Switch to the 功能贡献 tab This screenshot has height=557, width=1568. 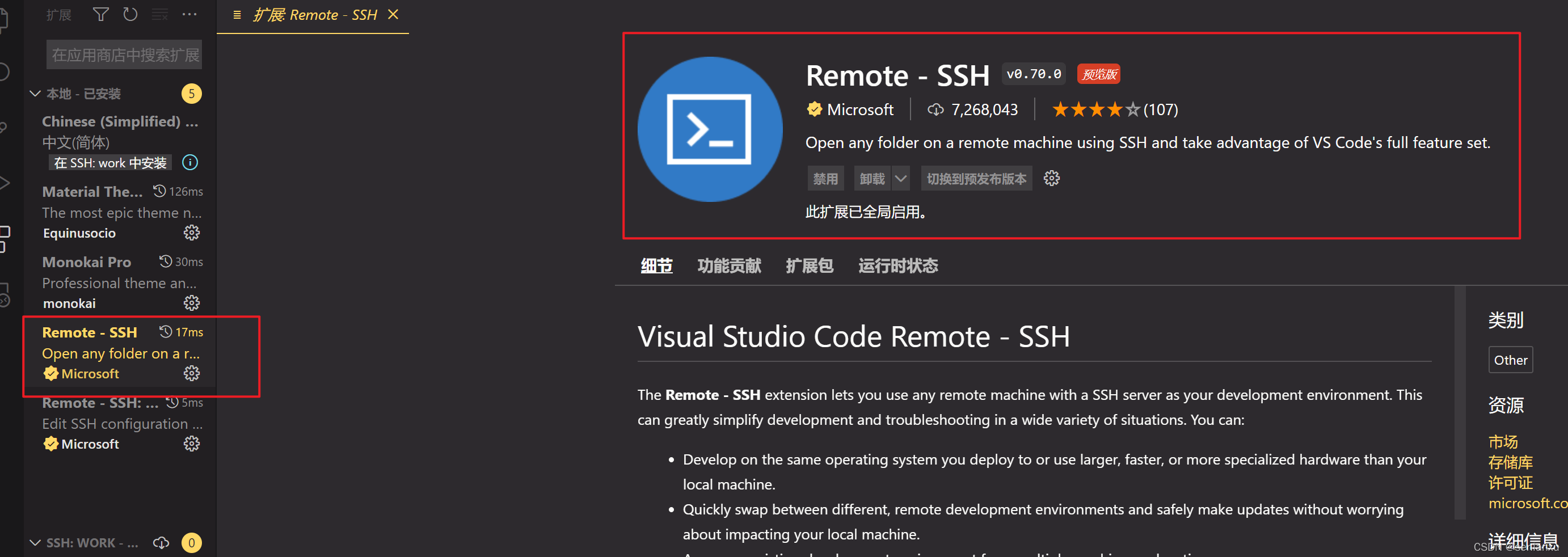coord(729,266)
